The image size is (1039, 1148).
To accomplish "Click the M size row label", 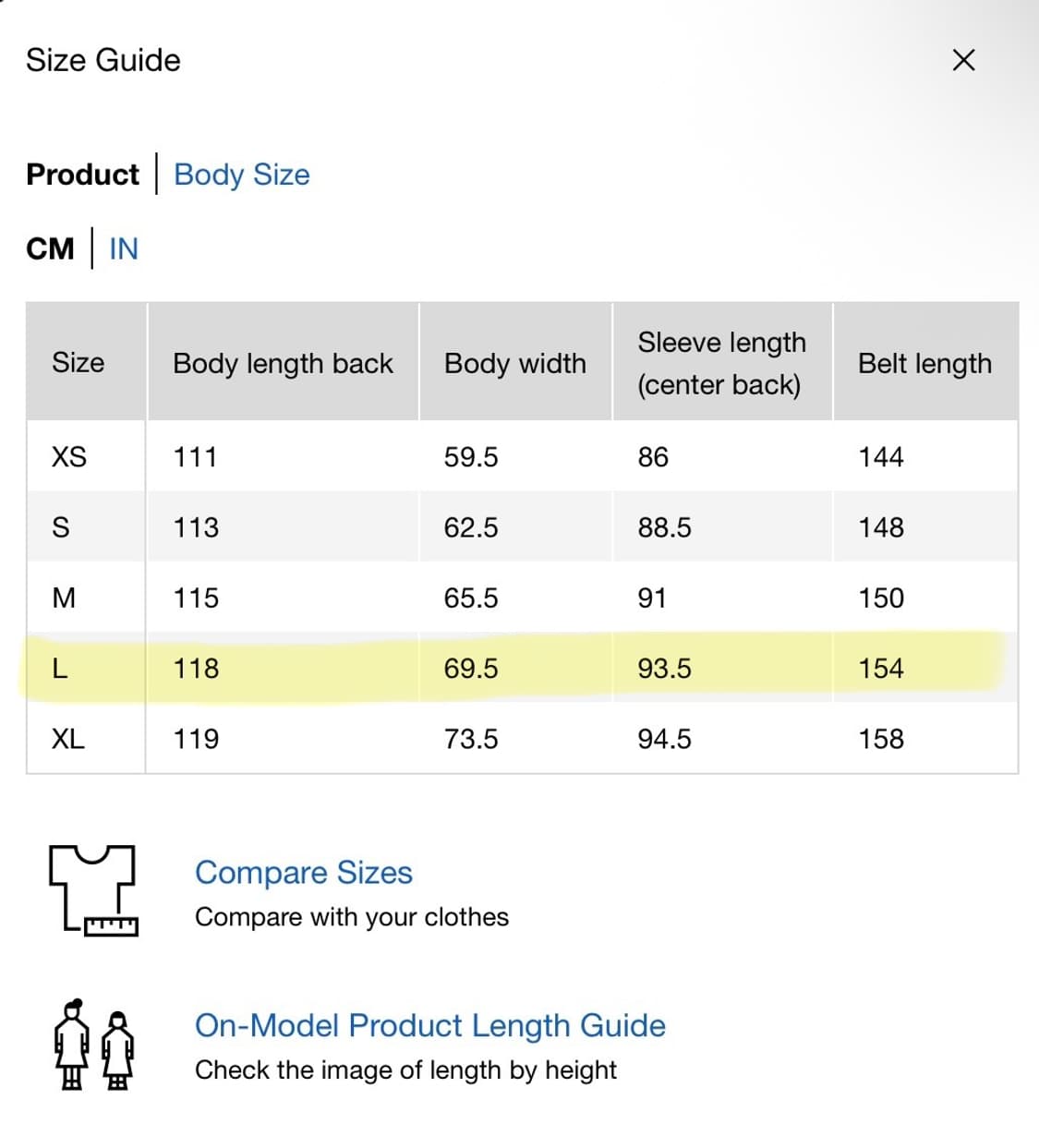I will coord(64,598).
